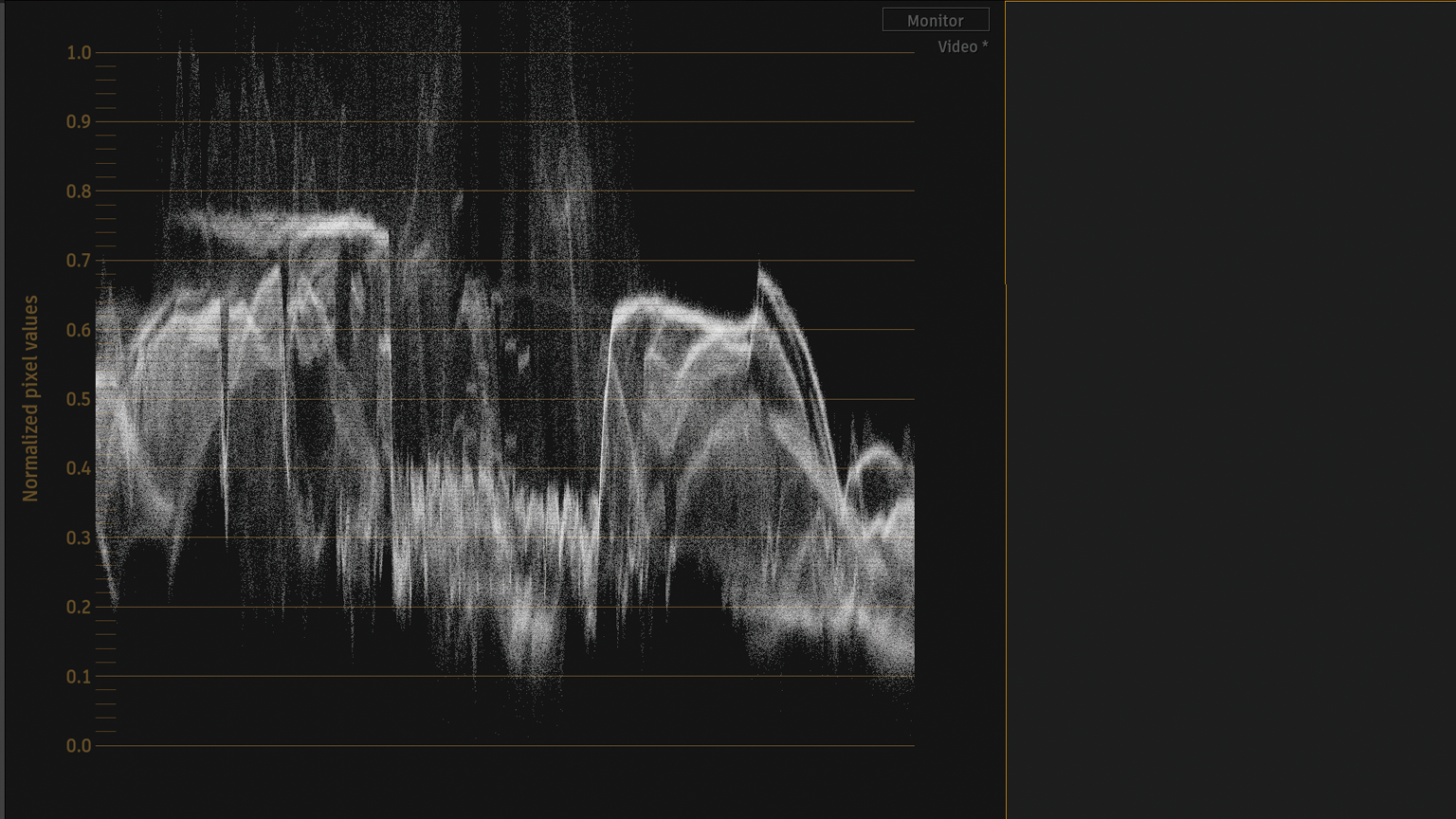This screenshot has height=819, width=1456.
Task: Select the "Video *" label
Action: [x=962, y=46]
